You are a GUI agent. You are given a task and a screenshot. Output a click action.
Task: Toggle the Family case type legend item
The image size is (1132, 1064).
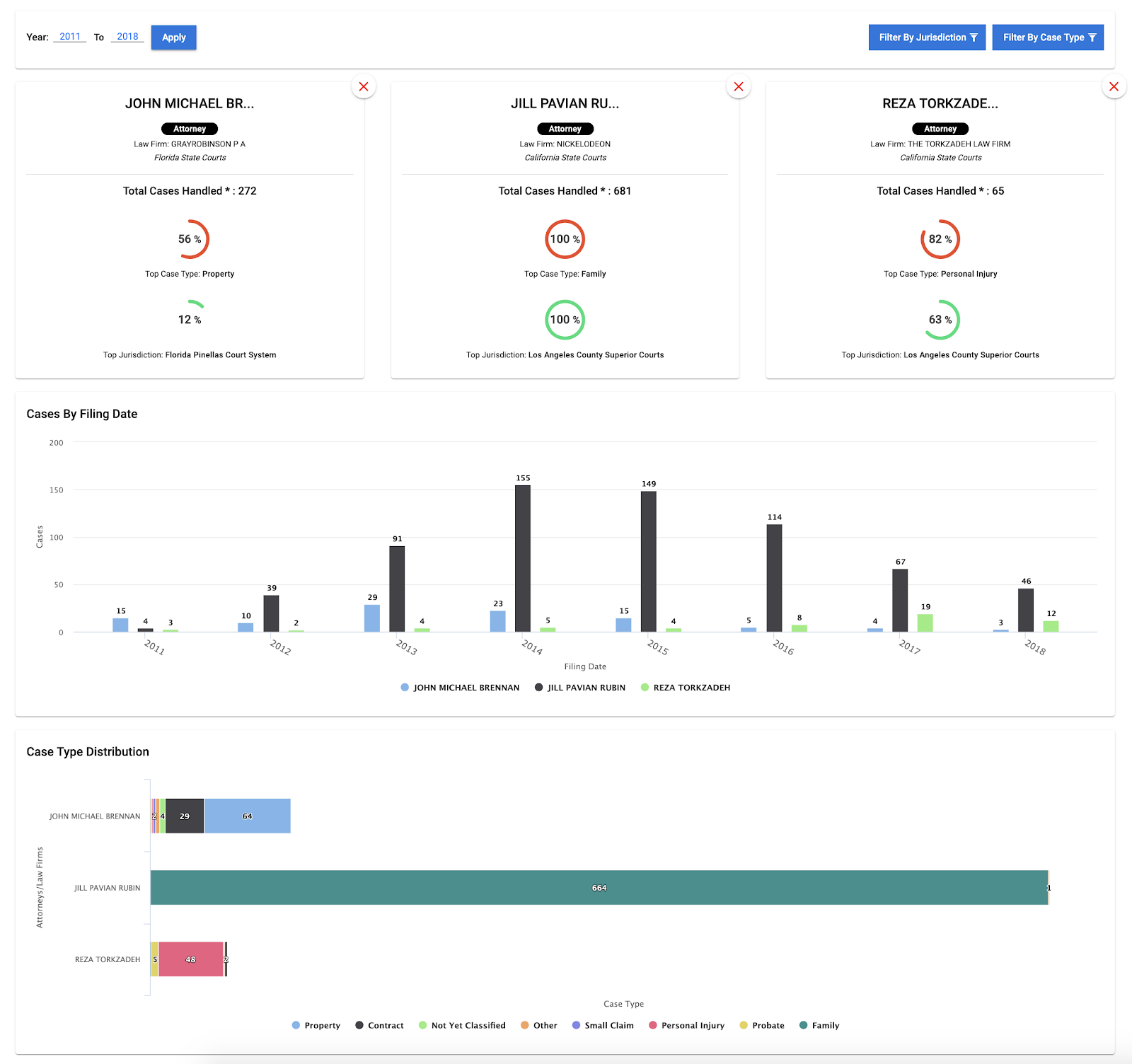tap(819, 1025)
